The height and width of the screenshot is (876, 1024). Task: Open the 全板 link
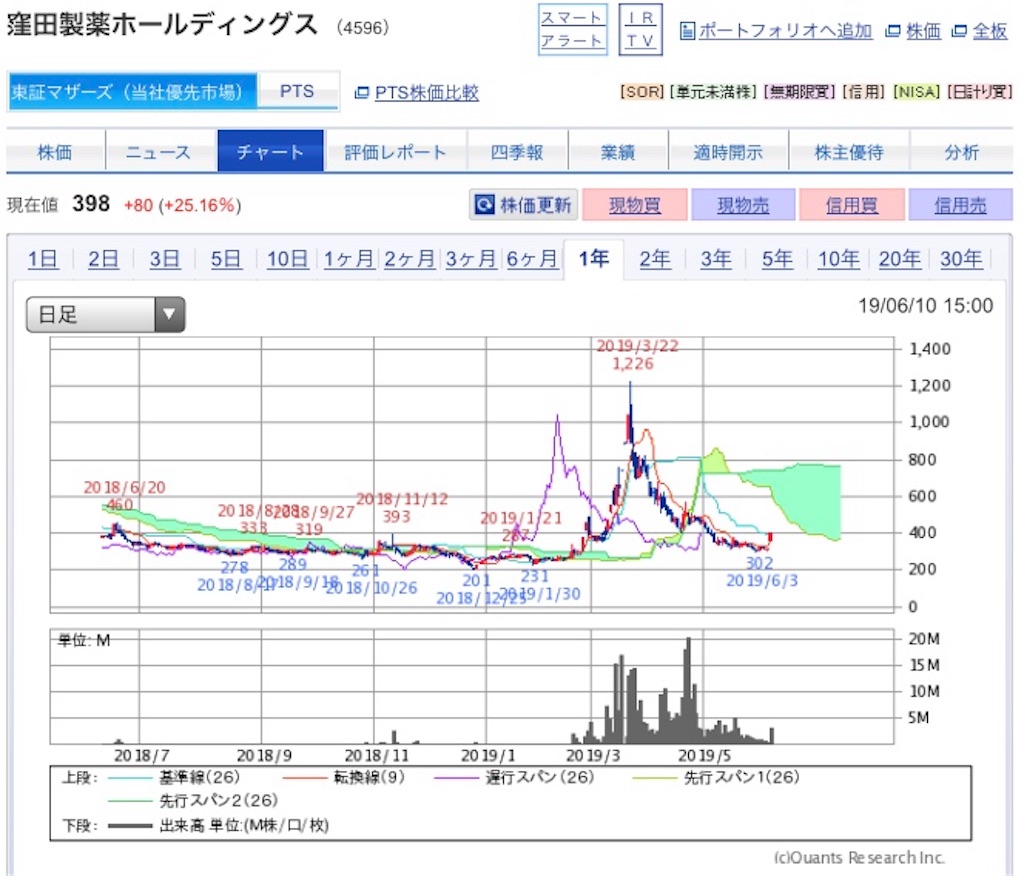click(990, 31)
